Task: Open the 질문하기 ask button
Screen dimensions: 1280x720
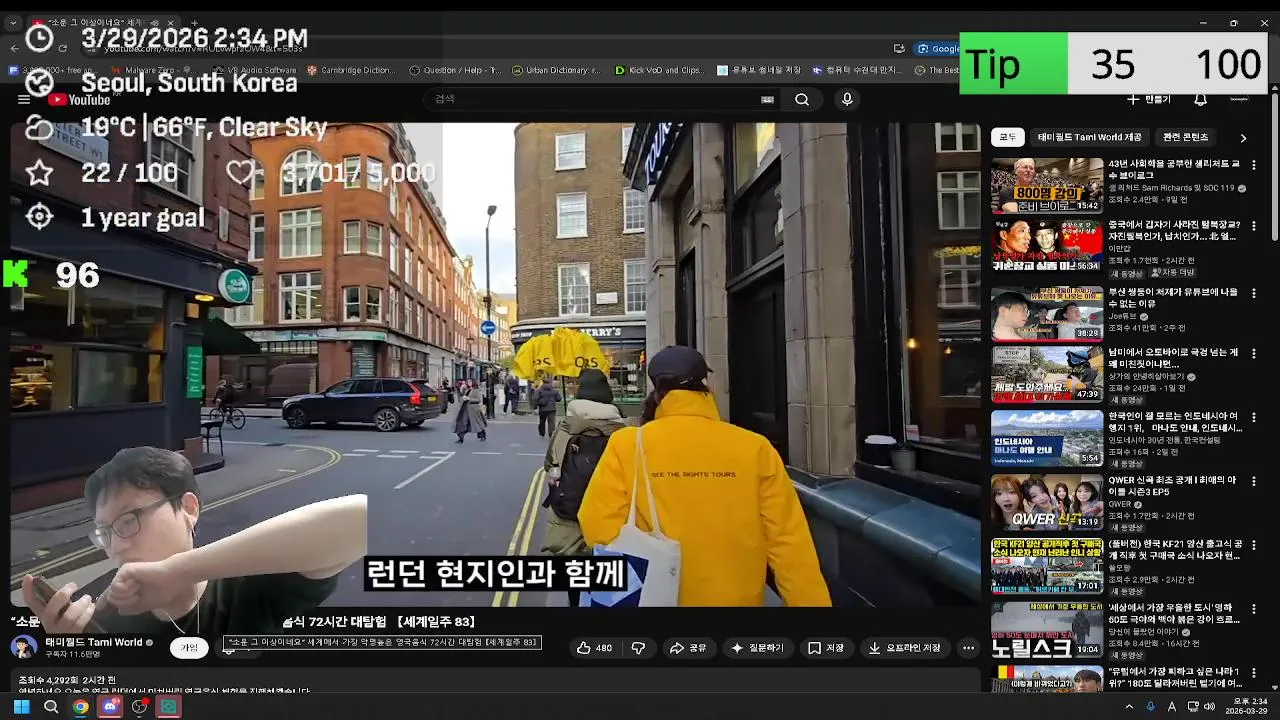Action: 758,648
